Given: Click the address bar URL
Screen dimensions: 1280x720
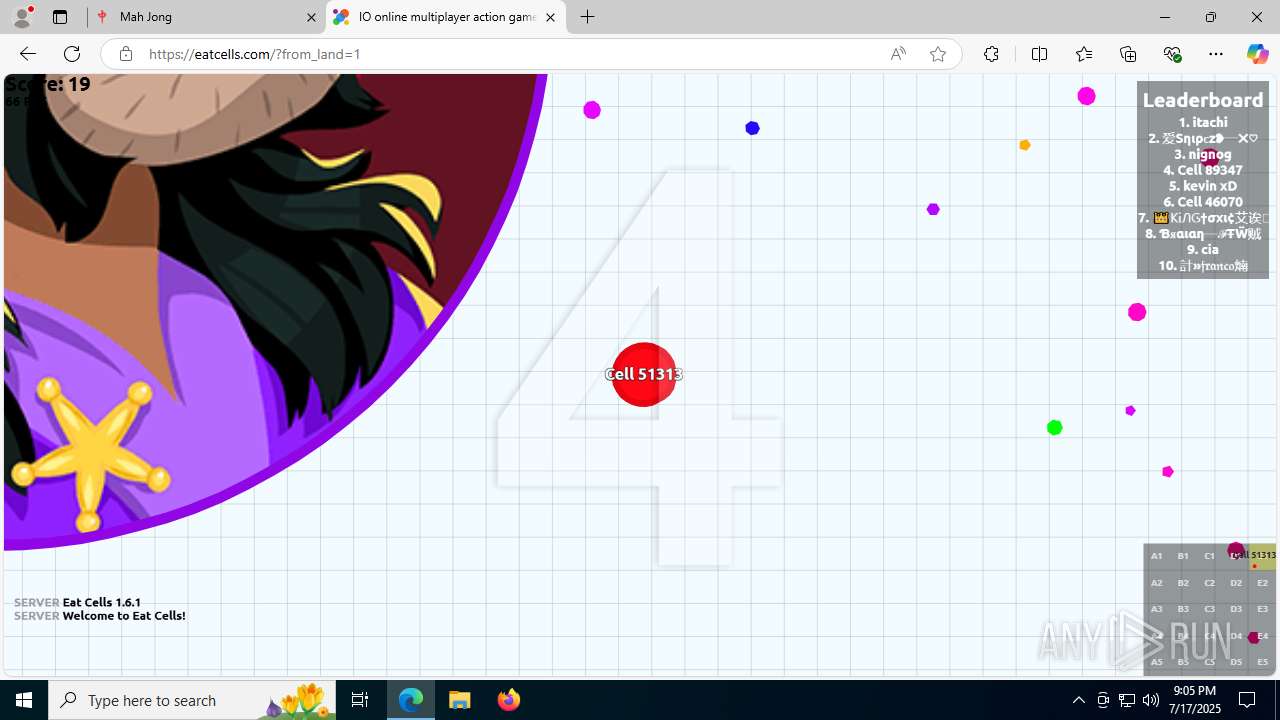Looking at the screenshot, I should click(255, 54).
